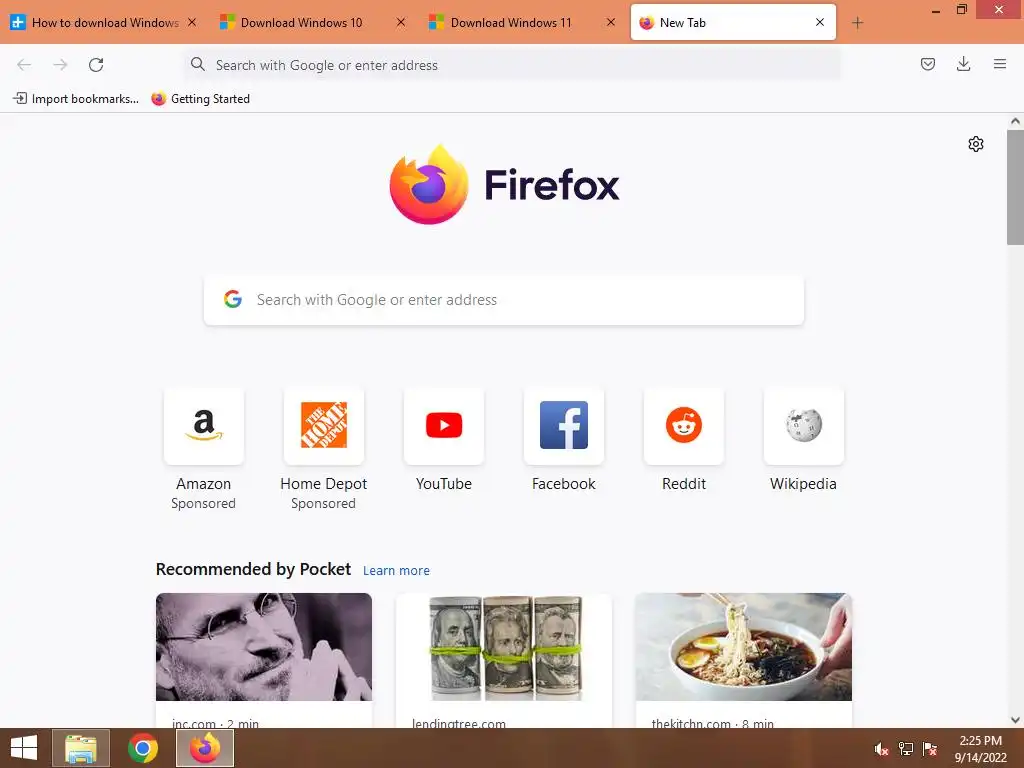Viewport: 1024px width, 768px height.
Task: Open the lendingtree.com money thumbnail
Action: tap(504, 647)
